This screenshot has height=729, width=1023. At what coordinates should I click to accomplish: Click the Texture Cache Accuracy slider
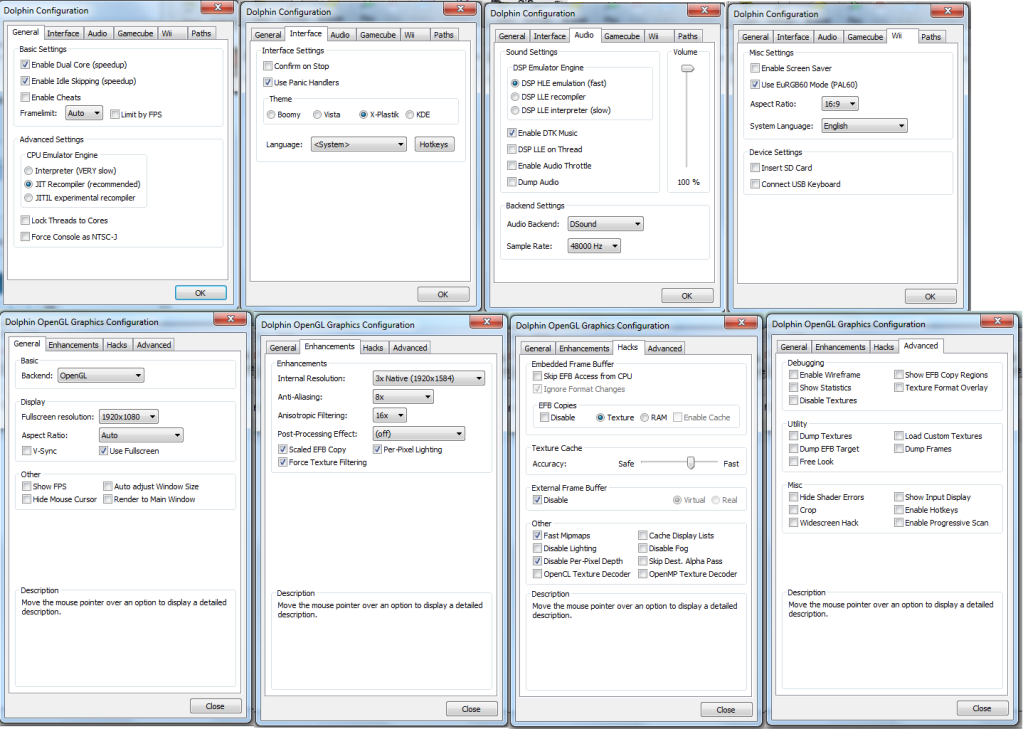690,463
